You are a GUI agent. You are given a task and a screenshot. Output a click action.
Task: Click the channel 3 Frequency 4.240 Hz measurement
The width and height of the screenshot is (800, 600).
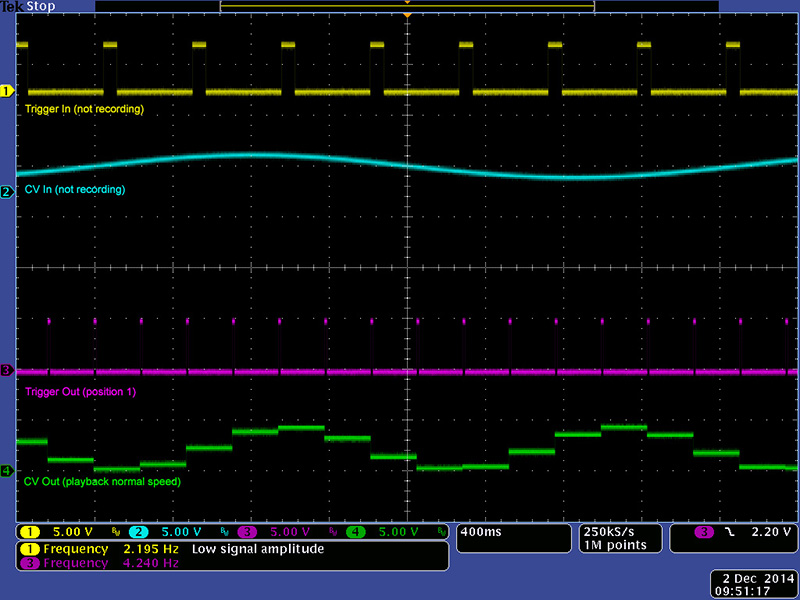(97, 563)
